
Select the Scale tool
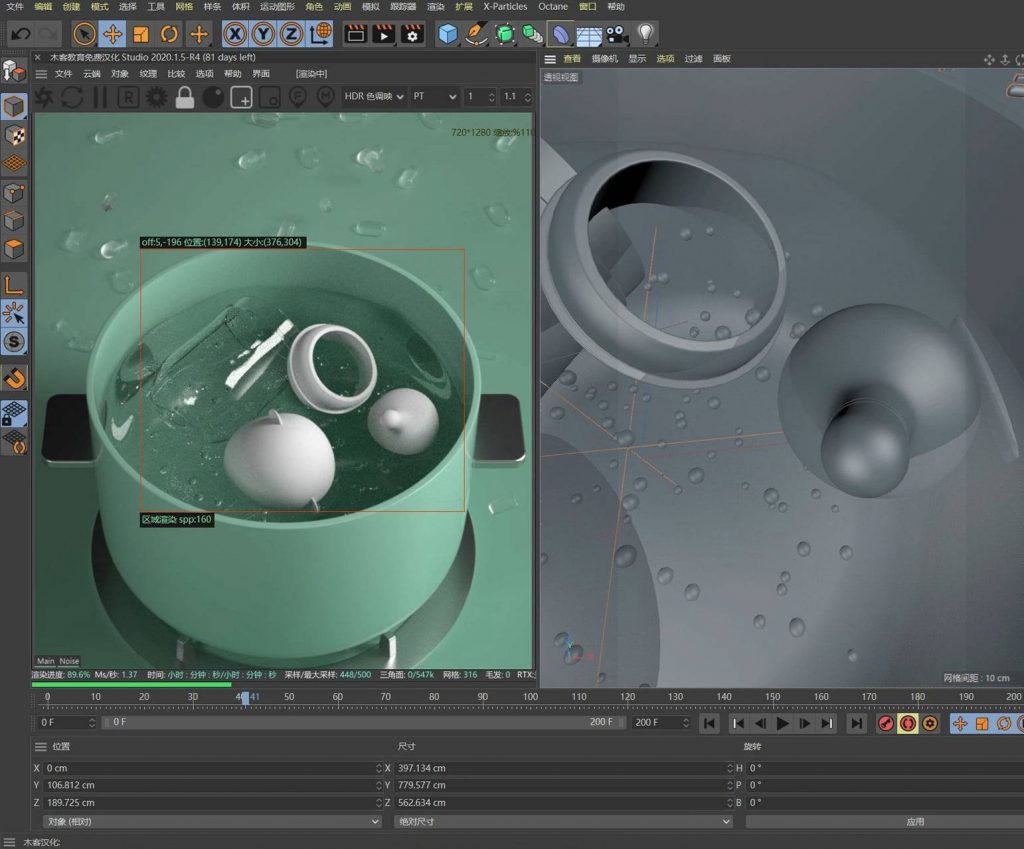click(x=139, y=33)
